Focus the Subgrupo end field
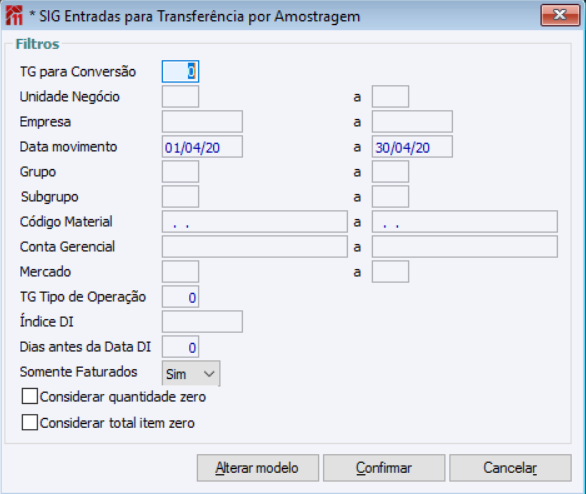This screenshot has width=586, height=494. click(x=390, y=197)
